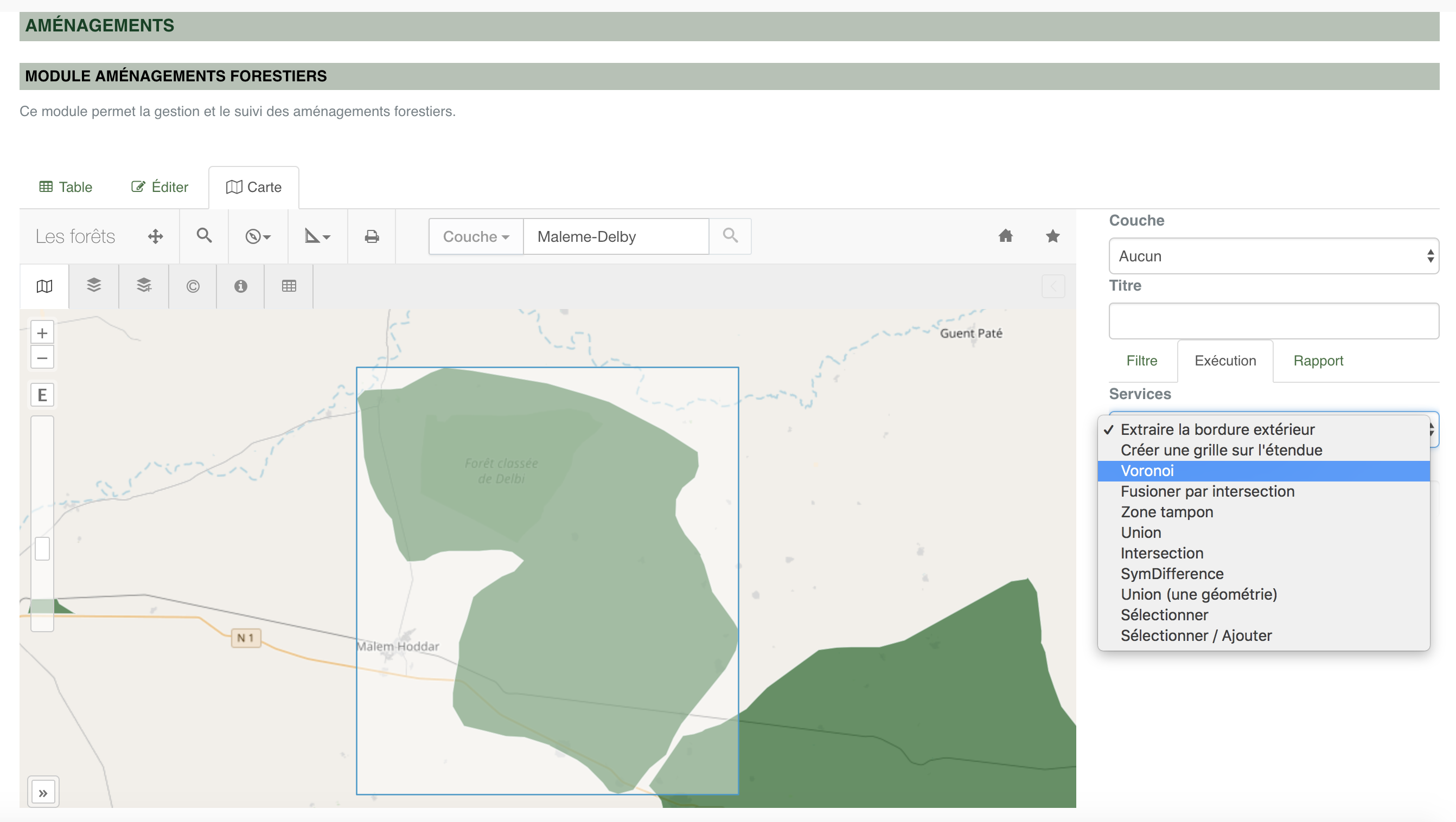1456x822 pixels.
Task: Add current view to favorites via star icon
Action: coord(1052,236)
